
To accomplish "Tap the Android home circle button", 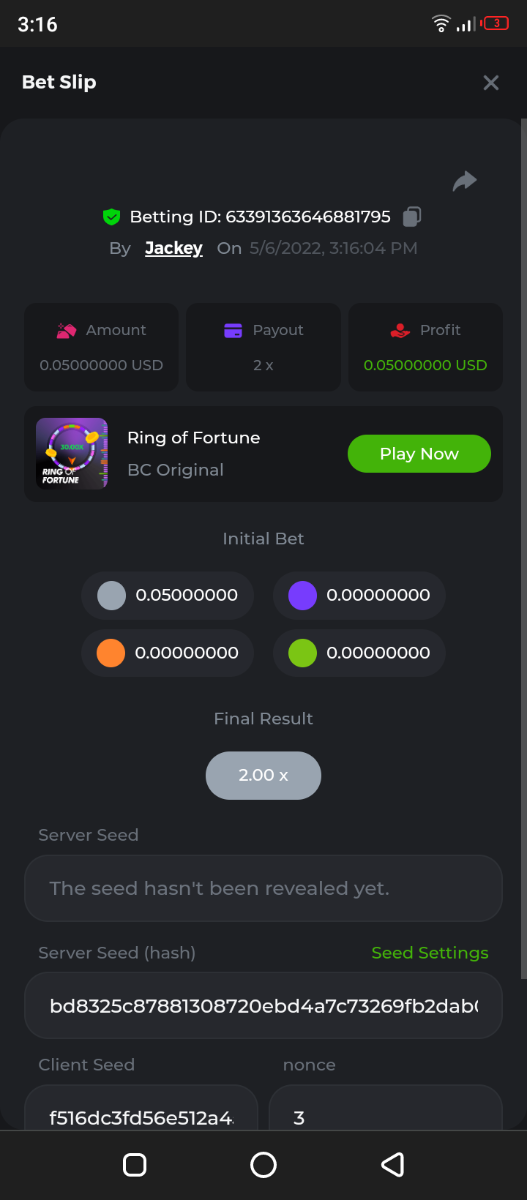I will point(263,1165).
